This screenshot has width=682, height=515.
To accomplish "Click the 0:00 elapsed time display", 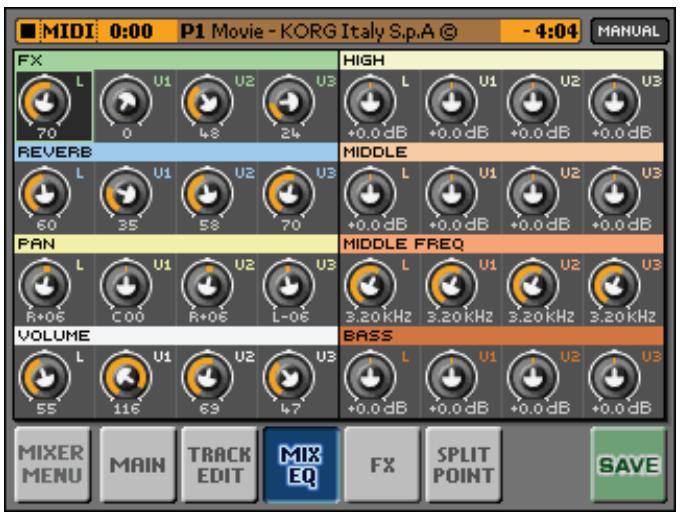I will pyautogui.click(x=131, y=31).
